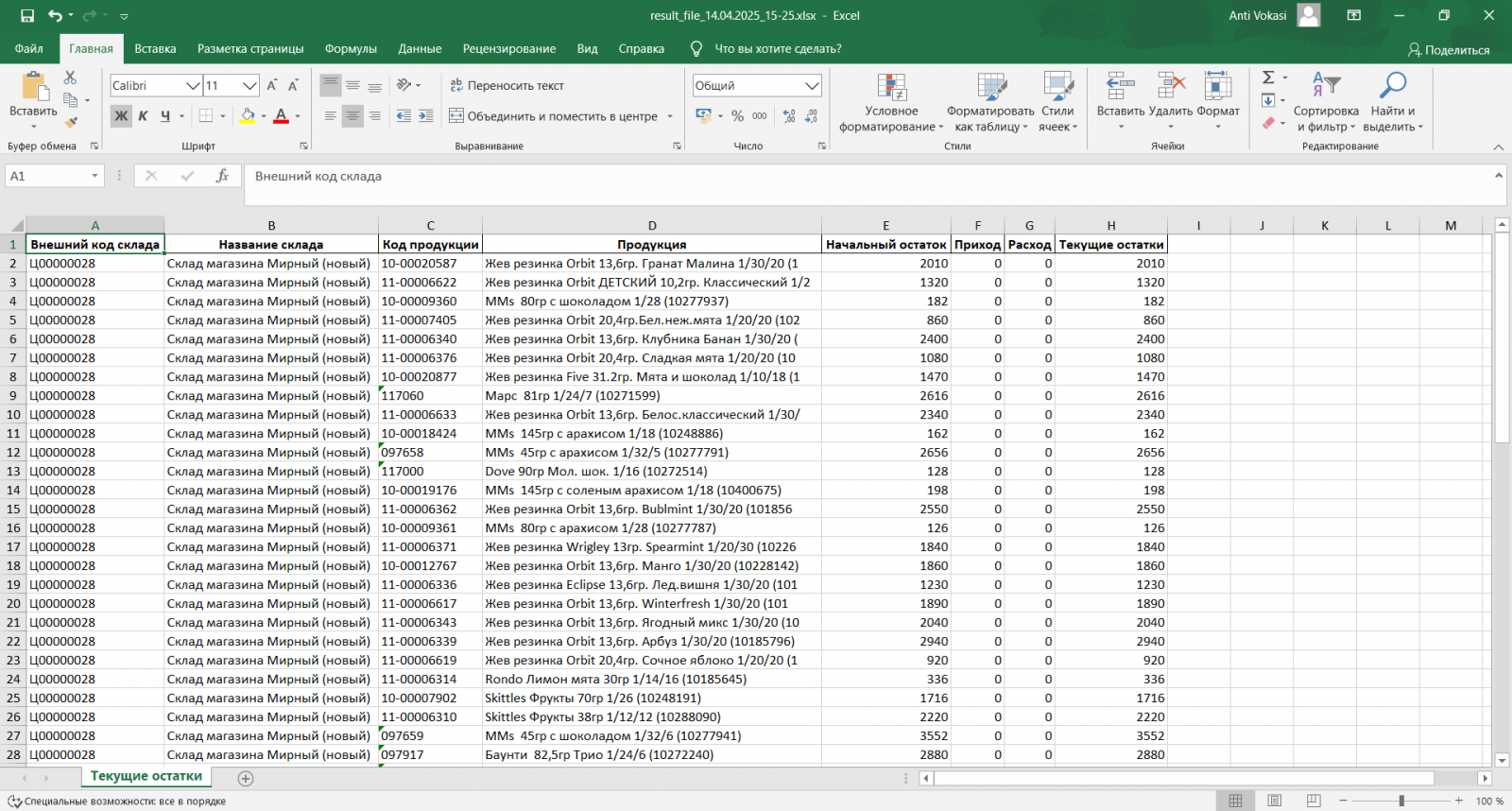Expand the Name Box dropdown arrow
This screenshot has width=1512, height=811.
tap(94, 176)
